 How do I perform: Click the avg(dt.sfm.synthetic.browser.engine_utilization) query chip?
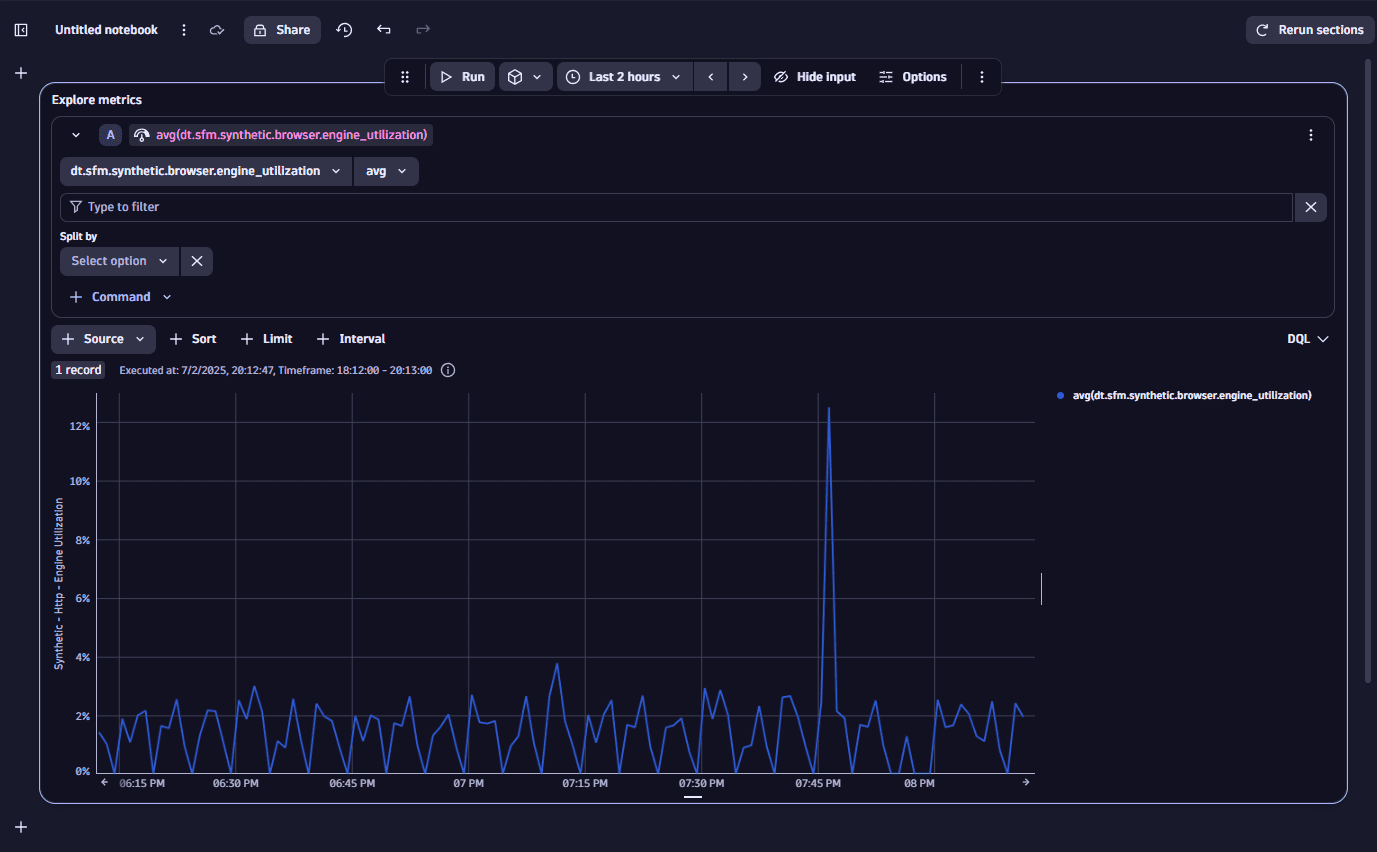click(281, 135)
